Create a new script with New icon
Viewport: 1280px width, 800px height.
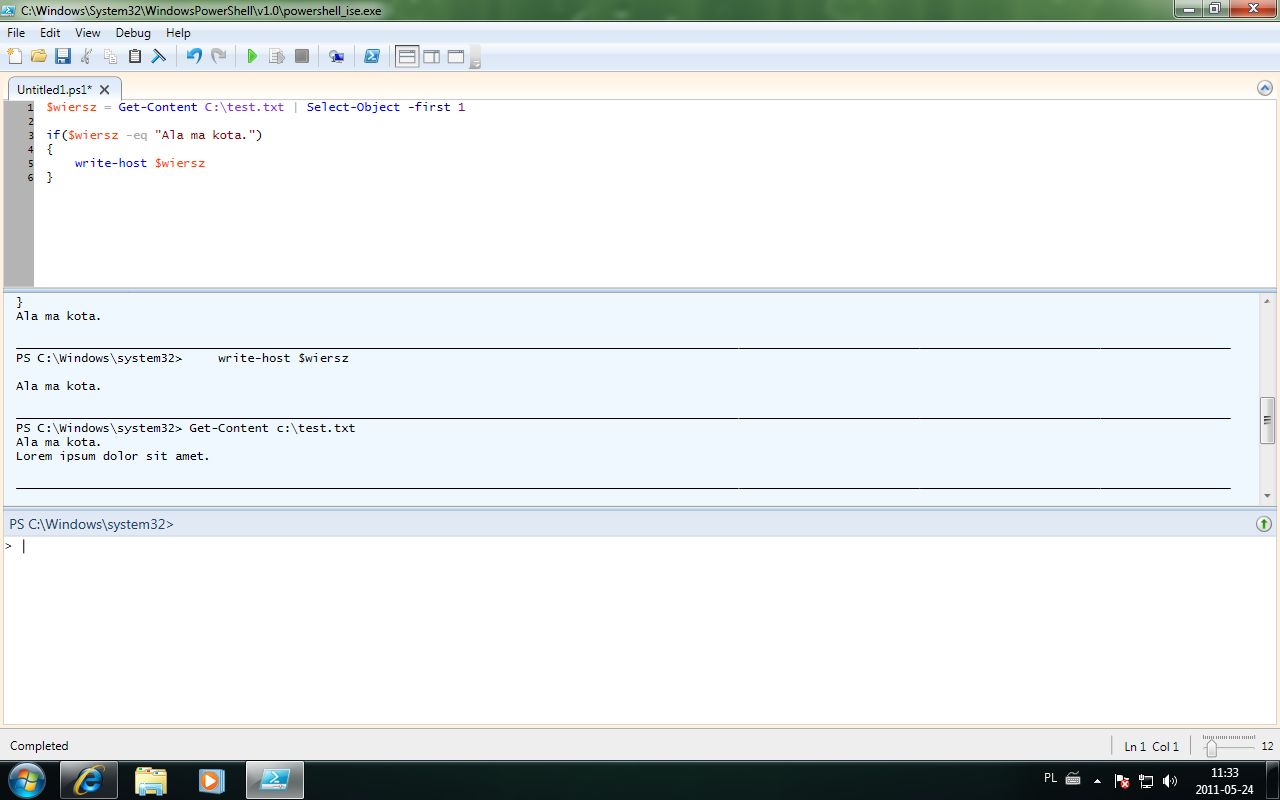[x=15, y=56]
